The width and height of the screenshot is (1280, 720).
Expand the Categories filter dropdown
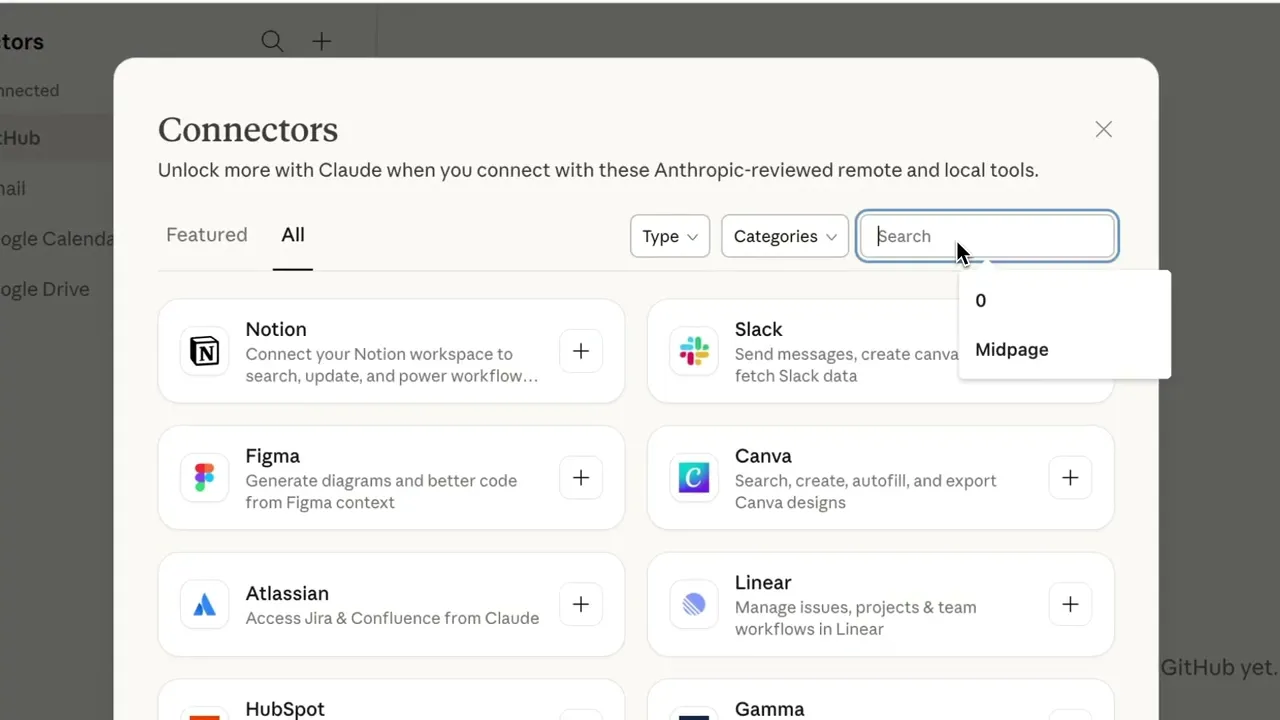coord(785,236)
